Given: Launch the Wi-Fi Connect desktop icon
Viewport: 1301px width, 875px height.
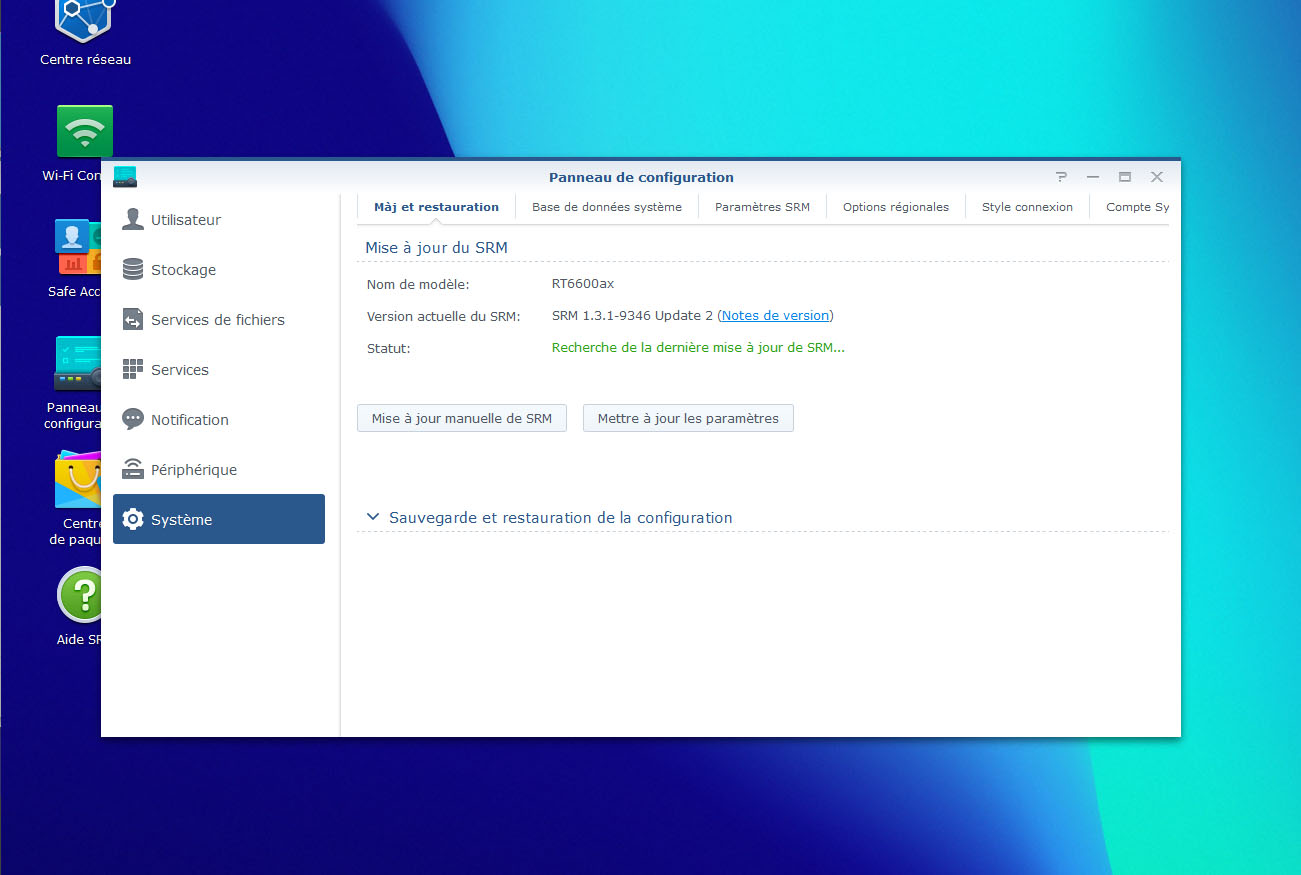Looking at the screenshot, I should 85,132.
